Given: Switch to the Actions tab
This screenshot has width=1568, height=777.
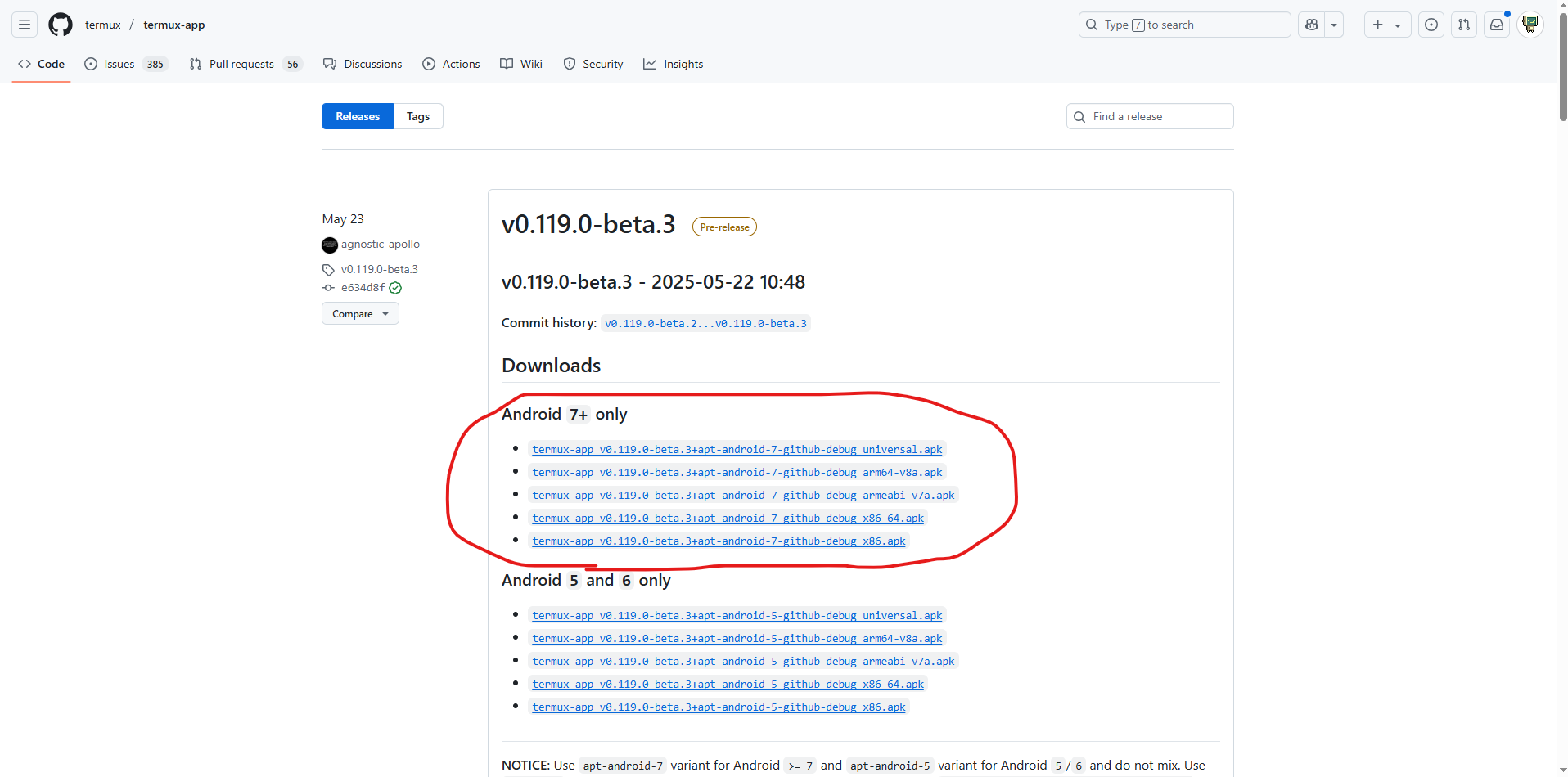Looking at the screenshot, I should pos(451,64).
